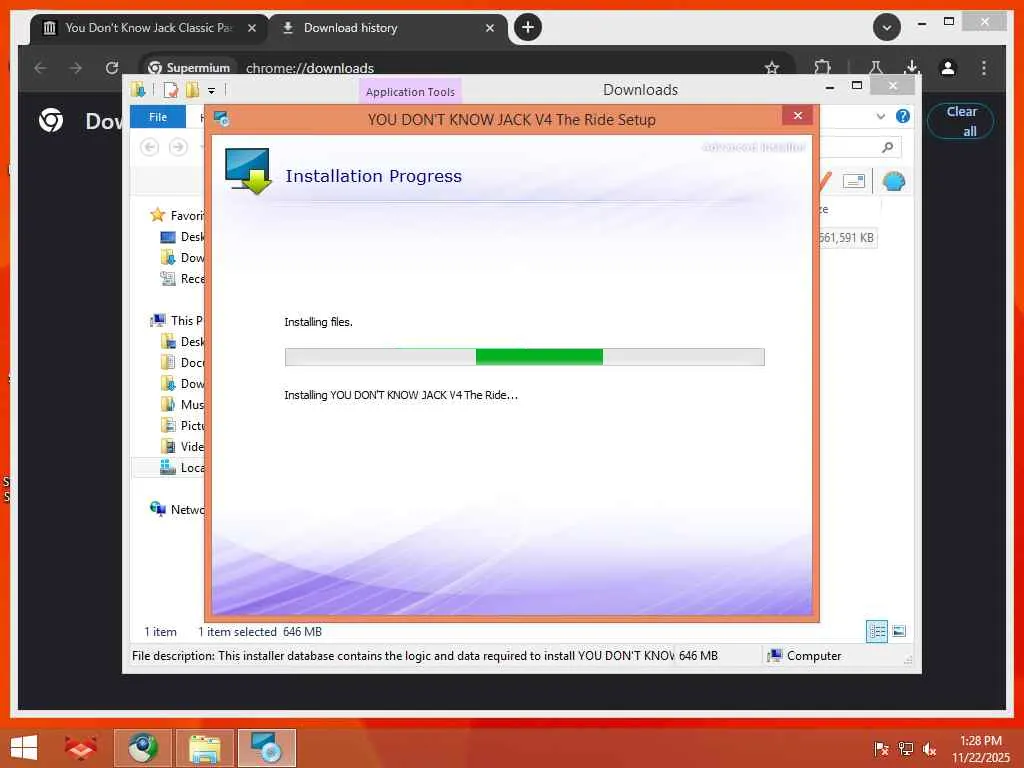Click the Downloads window folder icon in title bar
The image size is (1024, 768).
click(138, 89)
